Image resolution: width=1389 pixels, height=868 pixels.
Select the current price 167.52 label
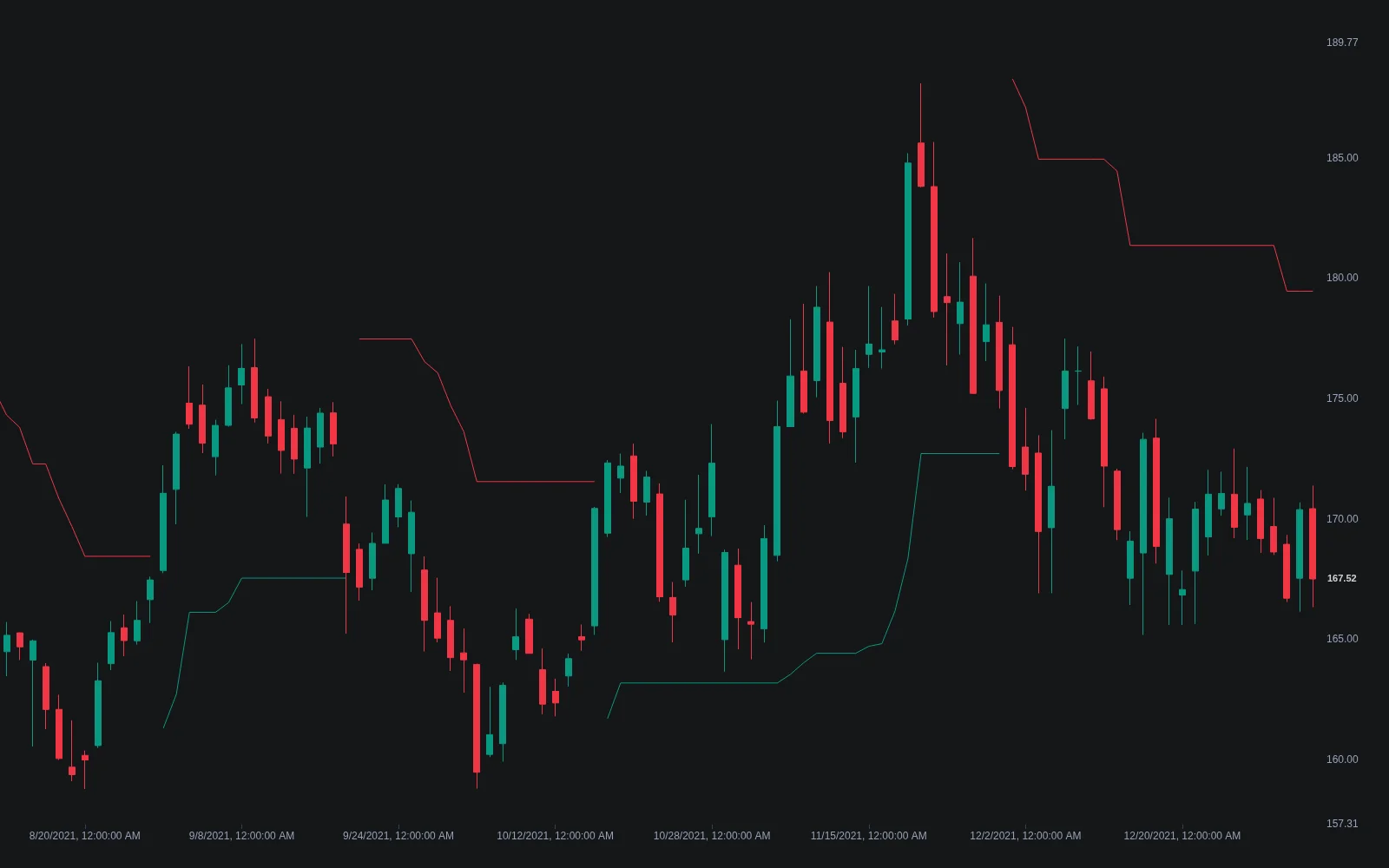(1342, 578)
